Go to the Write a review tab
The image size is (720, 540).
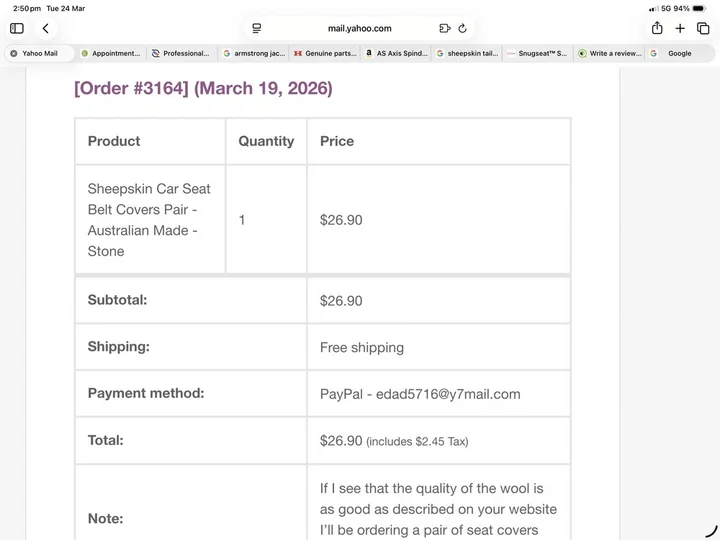point(609,53)
